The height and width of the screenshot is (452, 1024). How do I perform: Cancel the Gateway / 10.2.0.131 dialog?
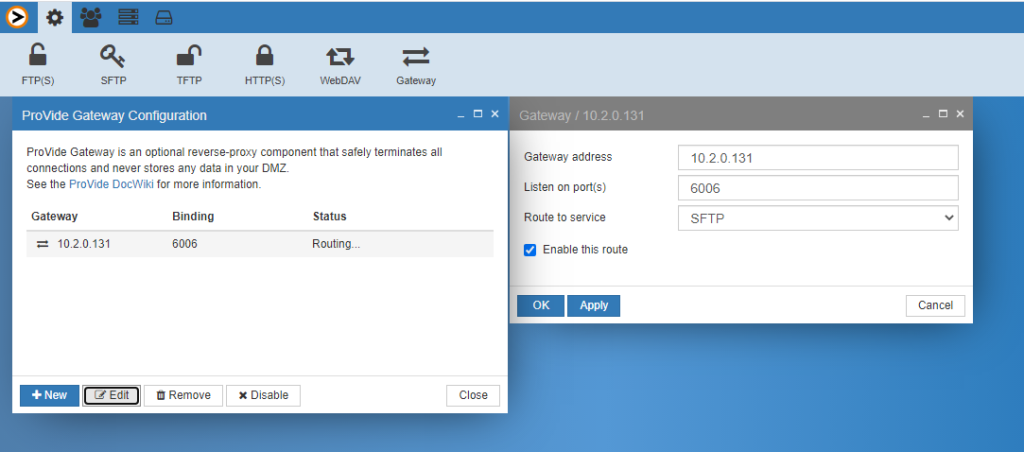coord(935,306)
